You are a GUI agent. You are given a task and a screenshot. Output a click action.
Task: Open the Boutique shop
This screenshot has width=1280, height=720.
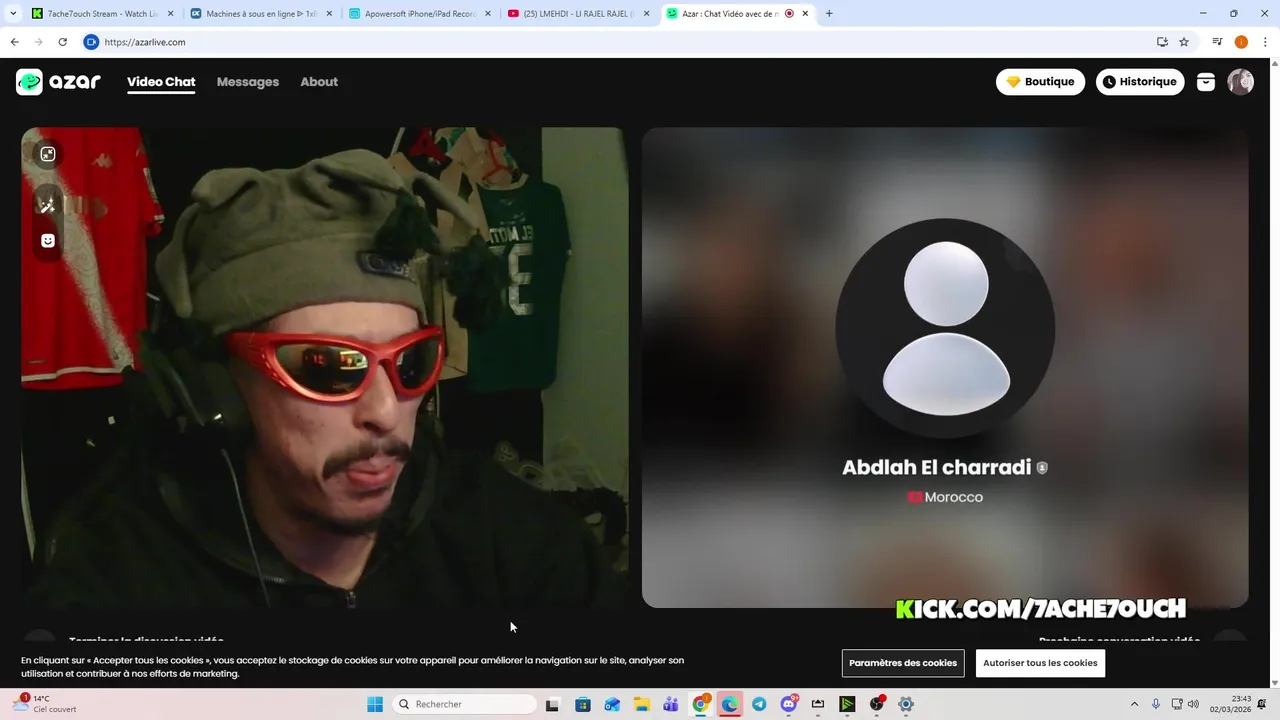[1040, 82]
